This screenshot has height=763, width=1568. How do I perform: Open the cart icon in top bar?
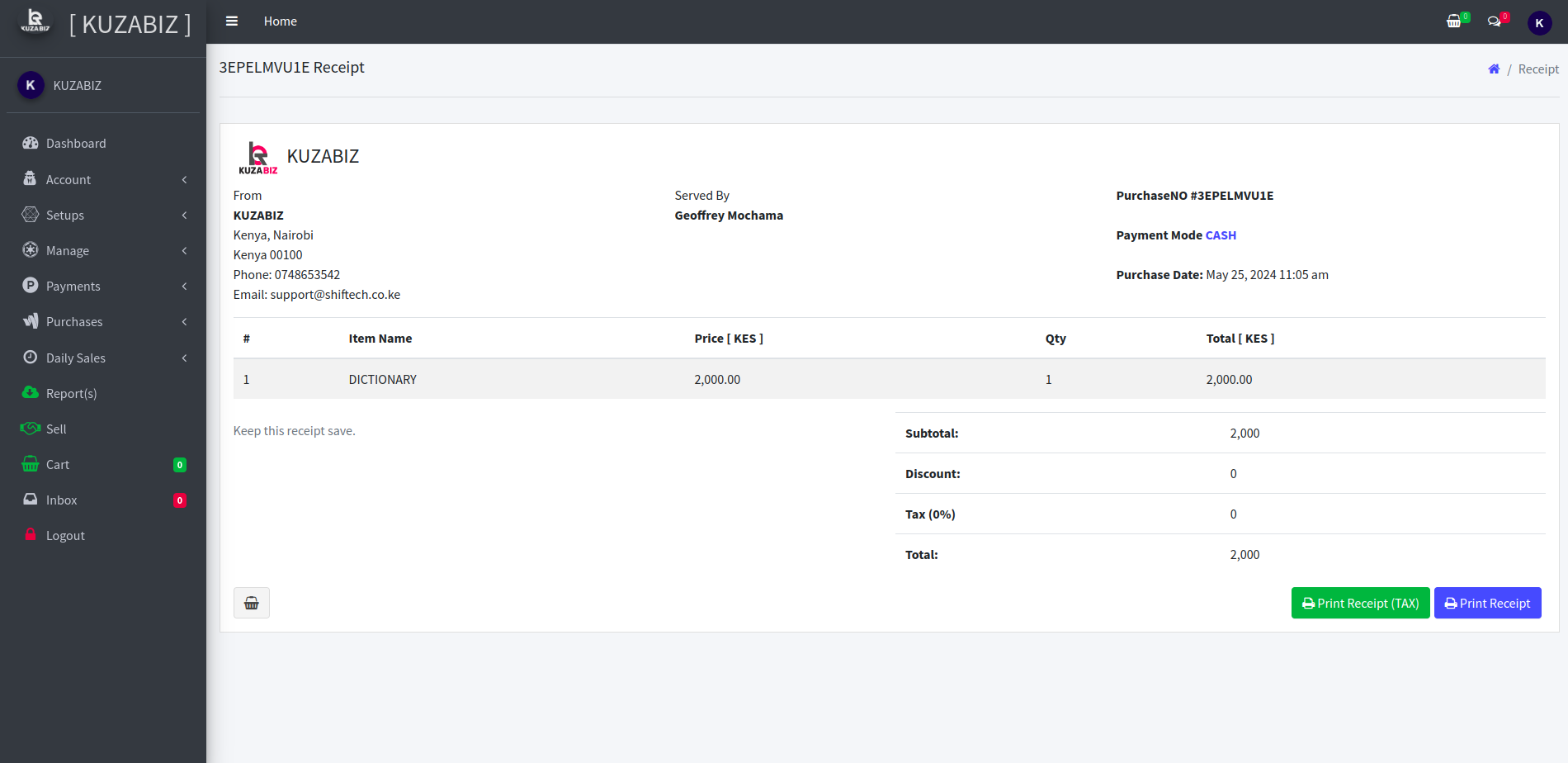1454,21
